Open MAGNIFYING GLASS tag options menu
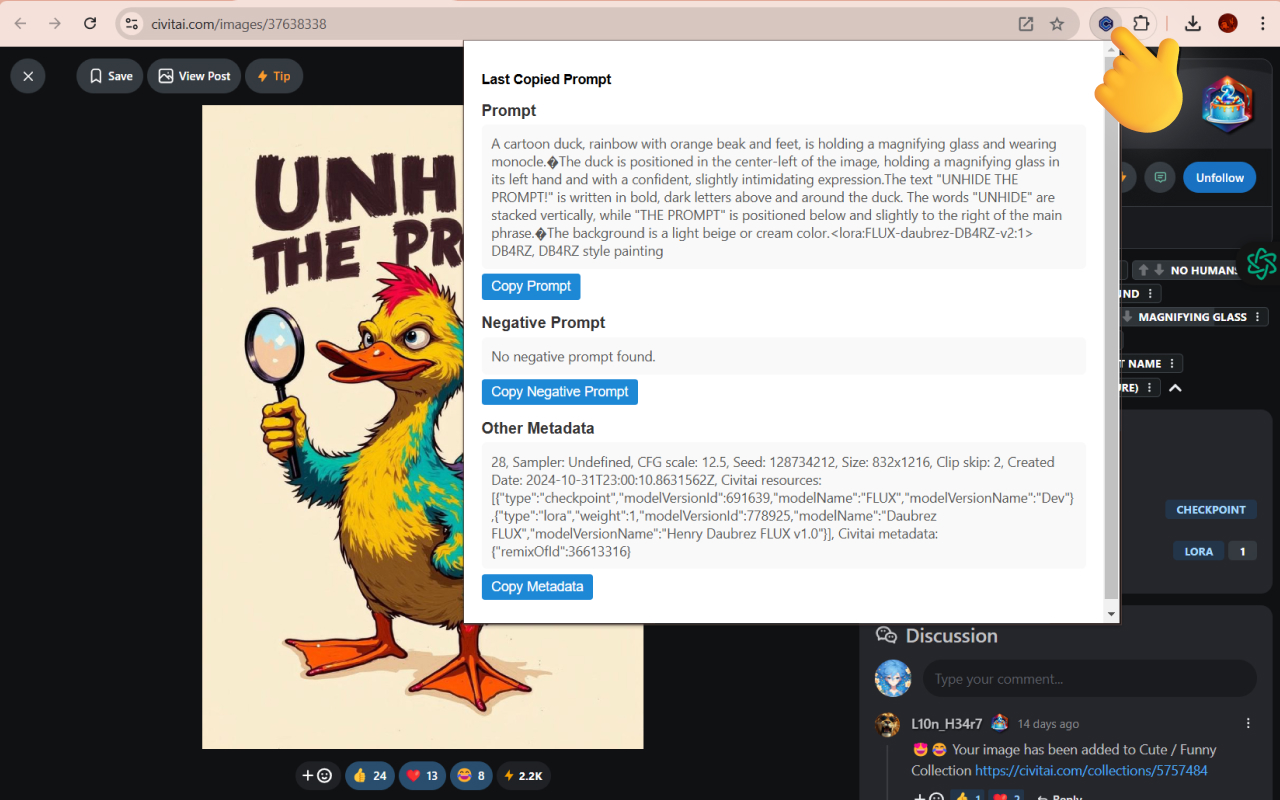 pyautogui.click(x=1257, y=317)
